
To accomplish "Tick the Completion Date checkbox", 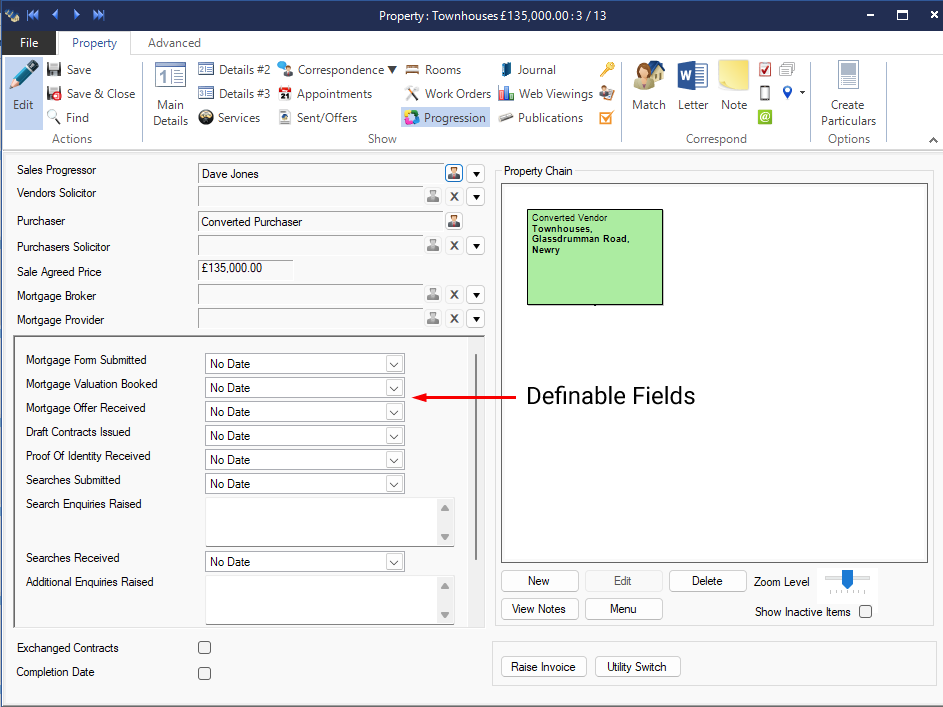I will coord(204,673).
